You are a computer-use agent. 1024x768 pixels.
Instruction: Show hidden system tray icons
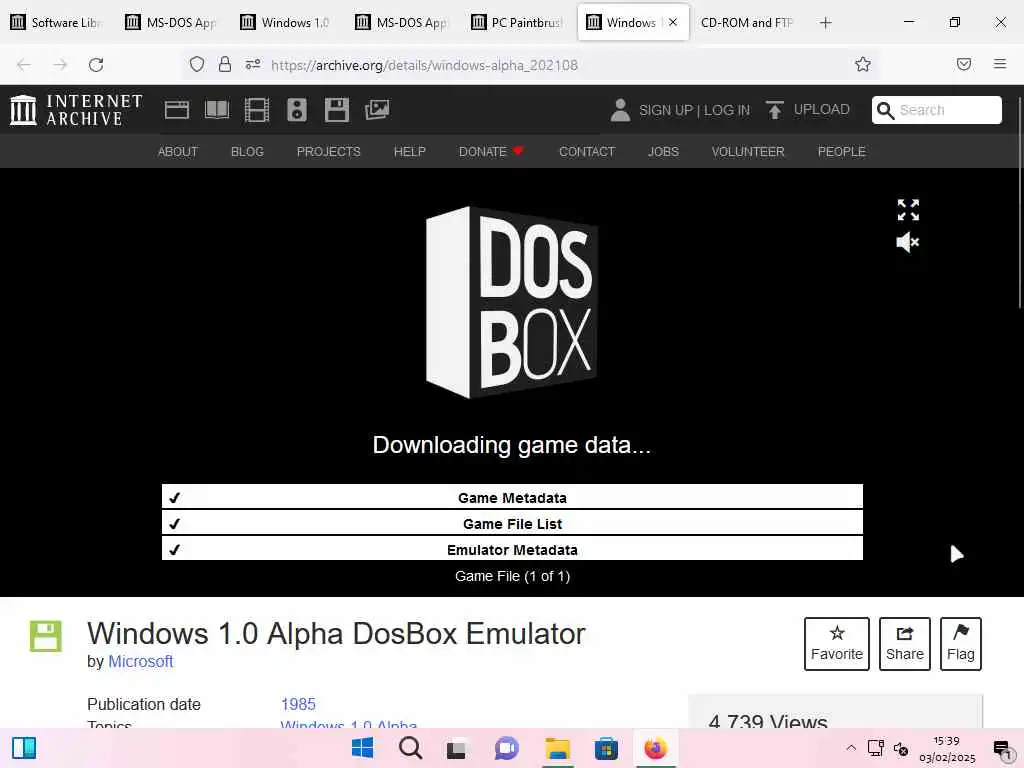(x=850, y=748)
